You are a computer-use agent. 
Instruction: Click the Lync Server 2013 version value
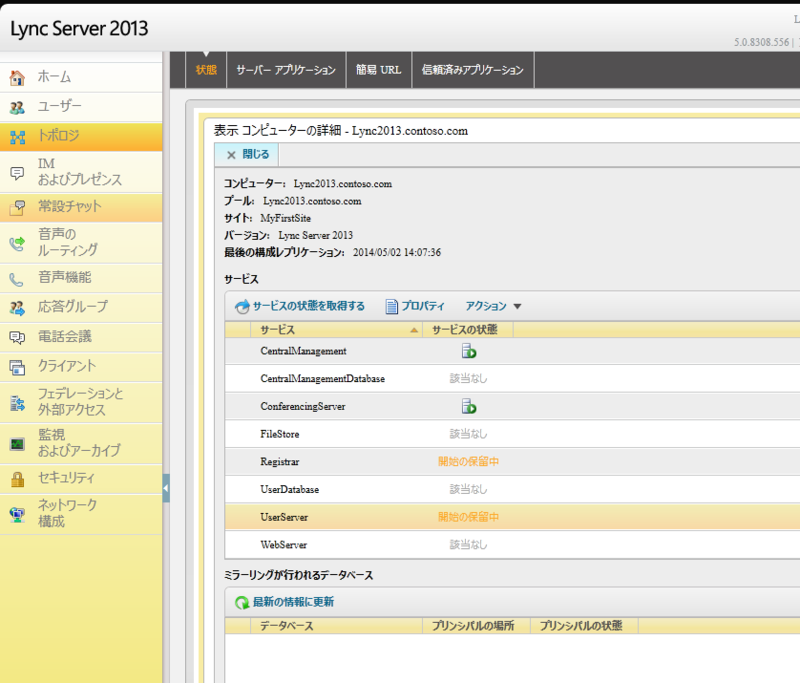(x=315, y=235)
